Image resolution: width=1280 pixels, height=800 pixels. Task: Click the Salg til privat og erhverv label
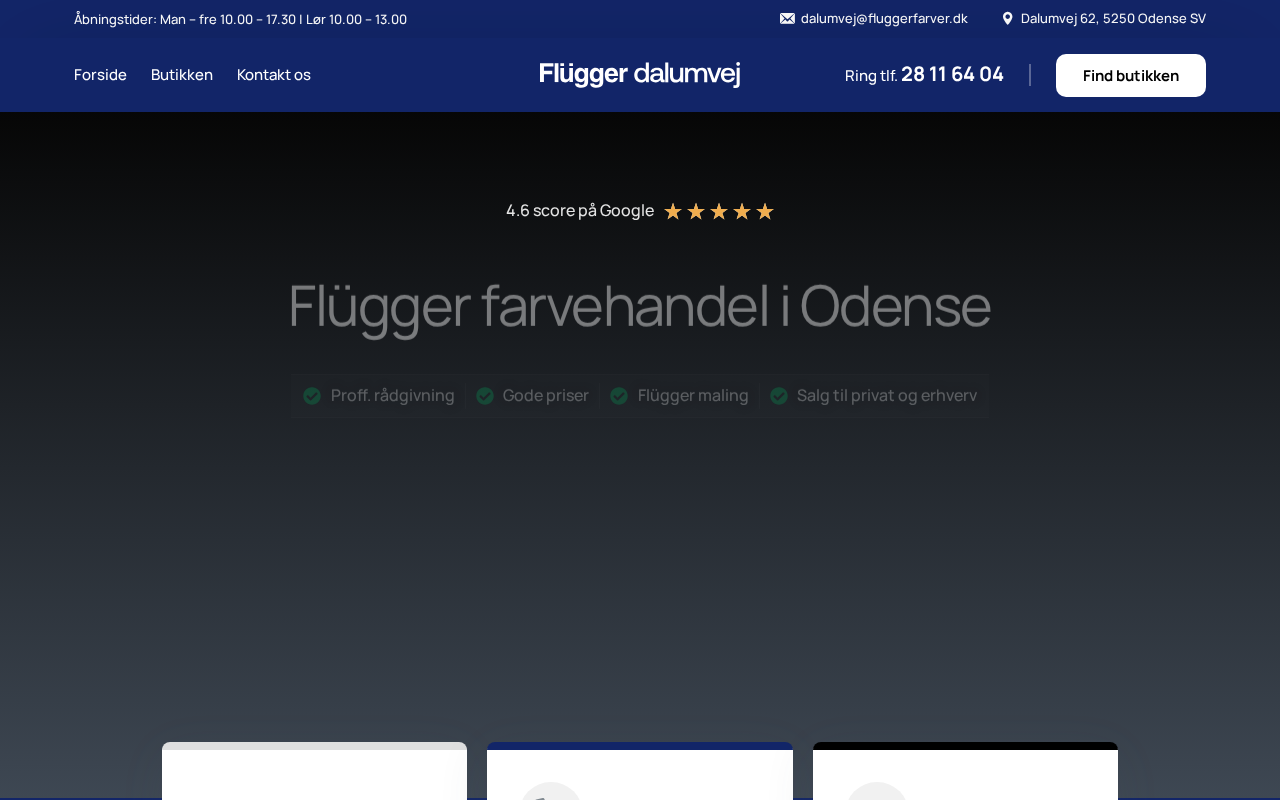(x=887, y=396)
